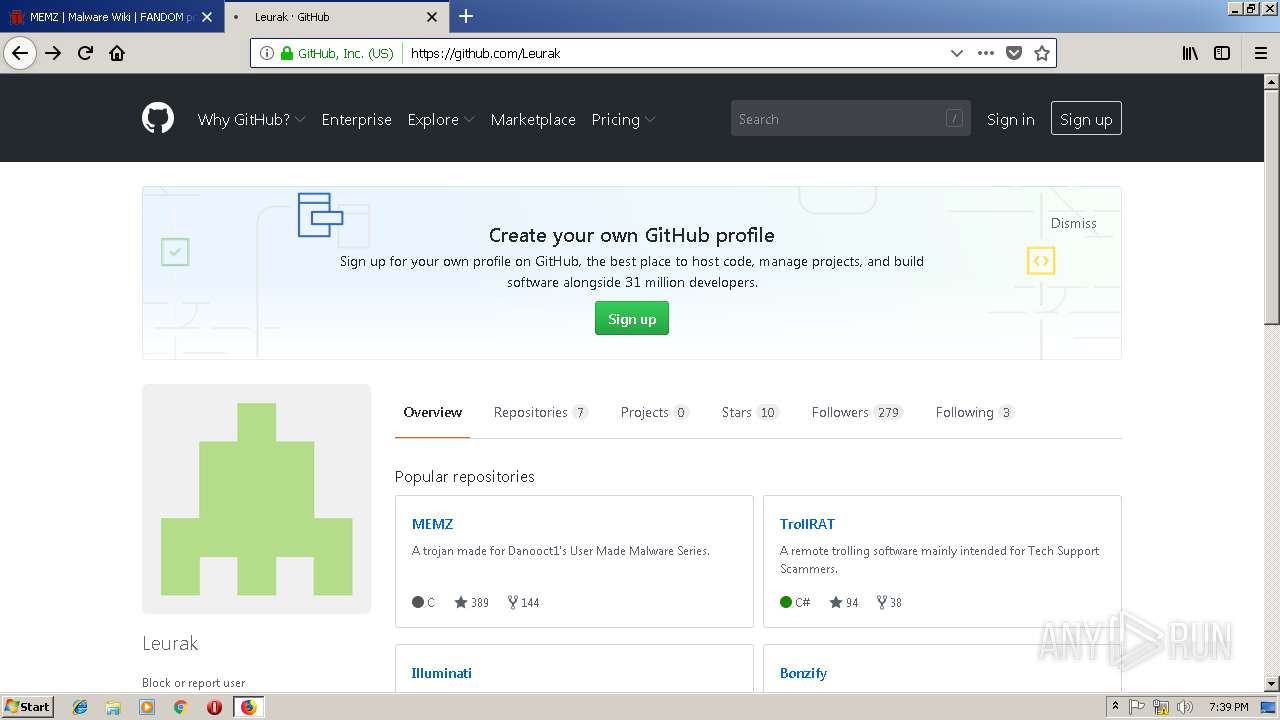Viewport: 1280px width, 720px height.
Task: Click Sign in in the header
Action: (x=1010, y=119)
